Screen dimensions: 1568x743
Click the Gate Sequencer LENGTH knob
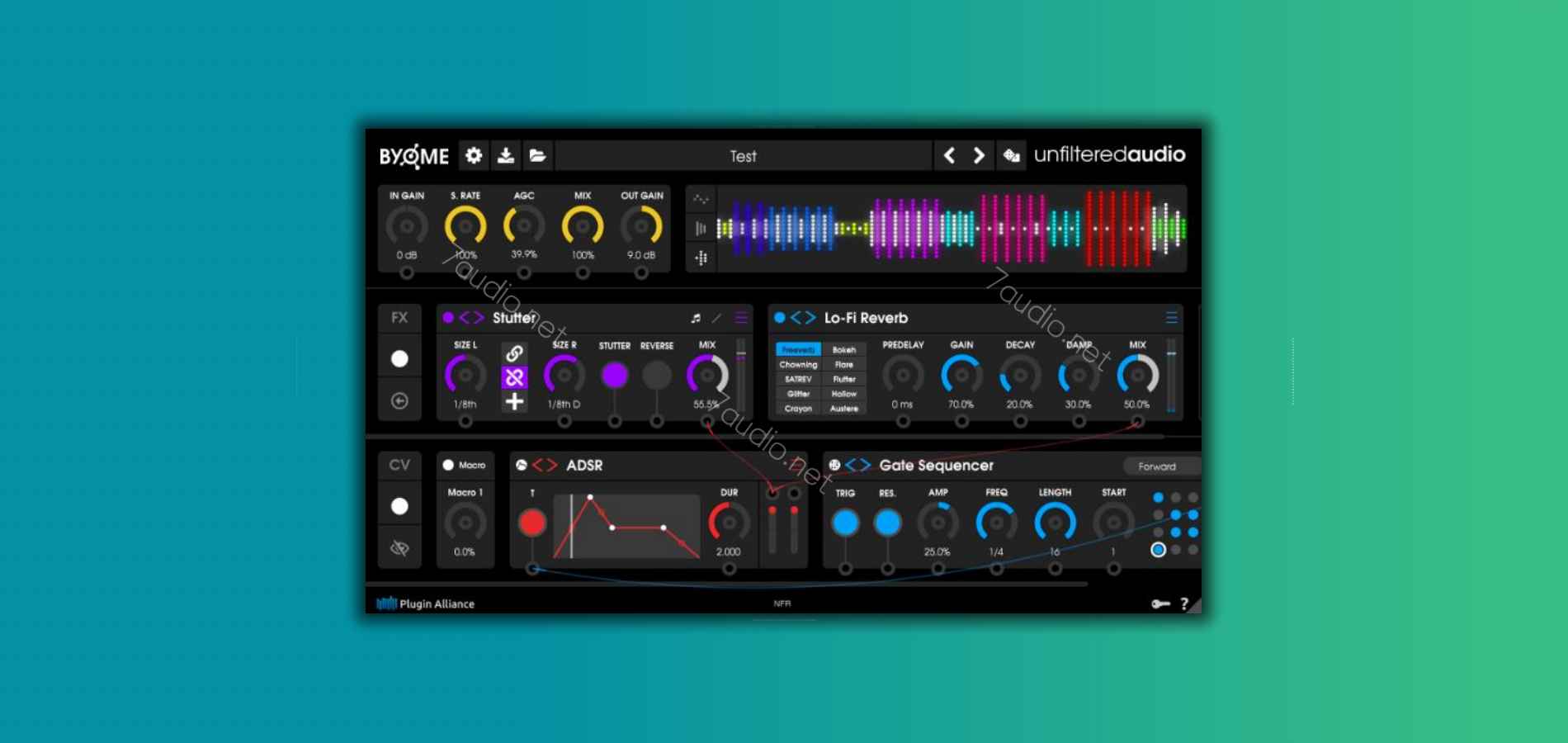(1055, 523)
